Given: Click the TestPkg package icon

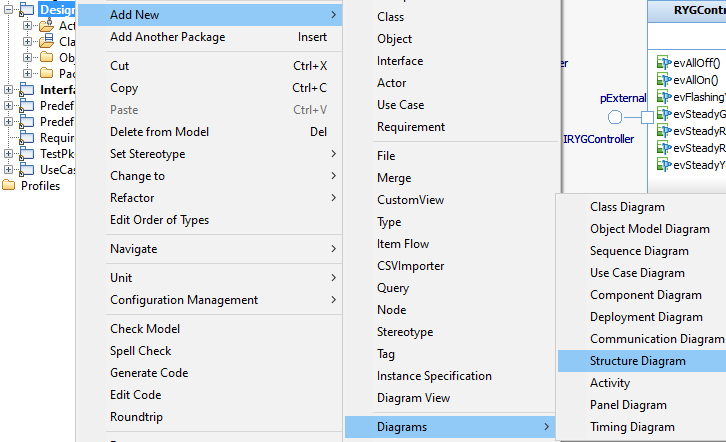Looking at the screenshot, I should coord(26,154).
